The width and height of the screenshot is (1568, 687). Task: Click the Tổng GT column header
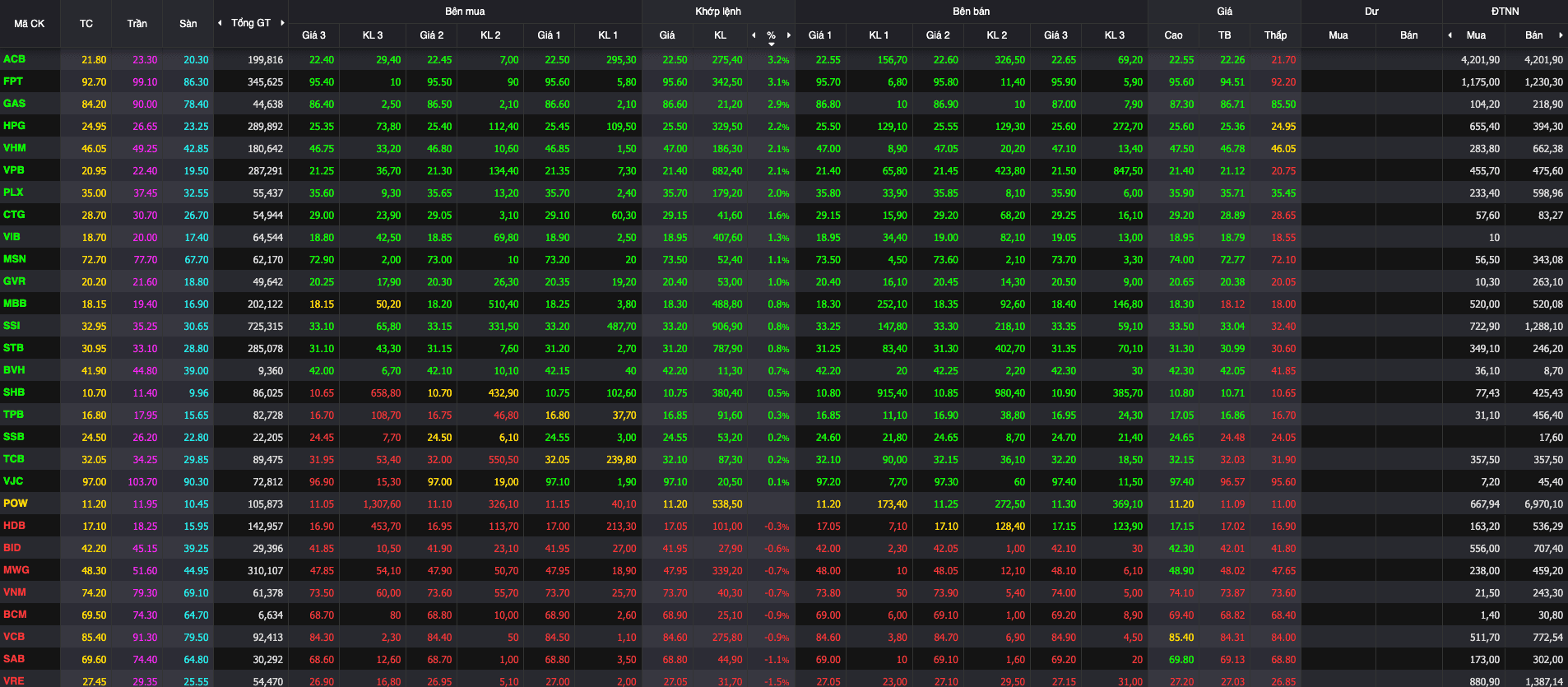pos(251,23)
